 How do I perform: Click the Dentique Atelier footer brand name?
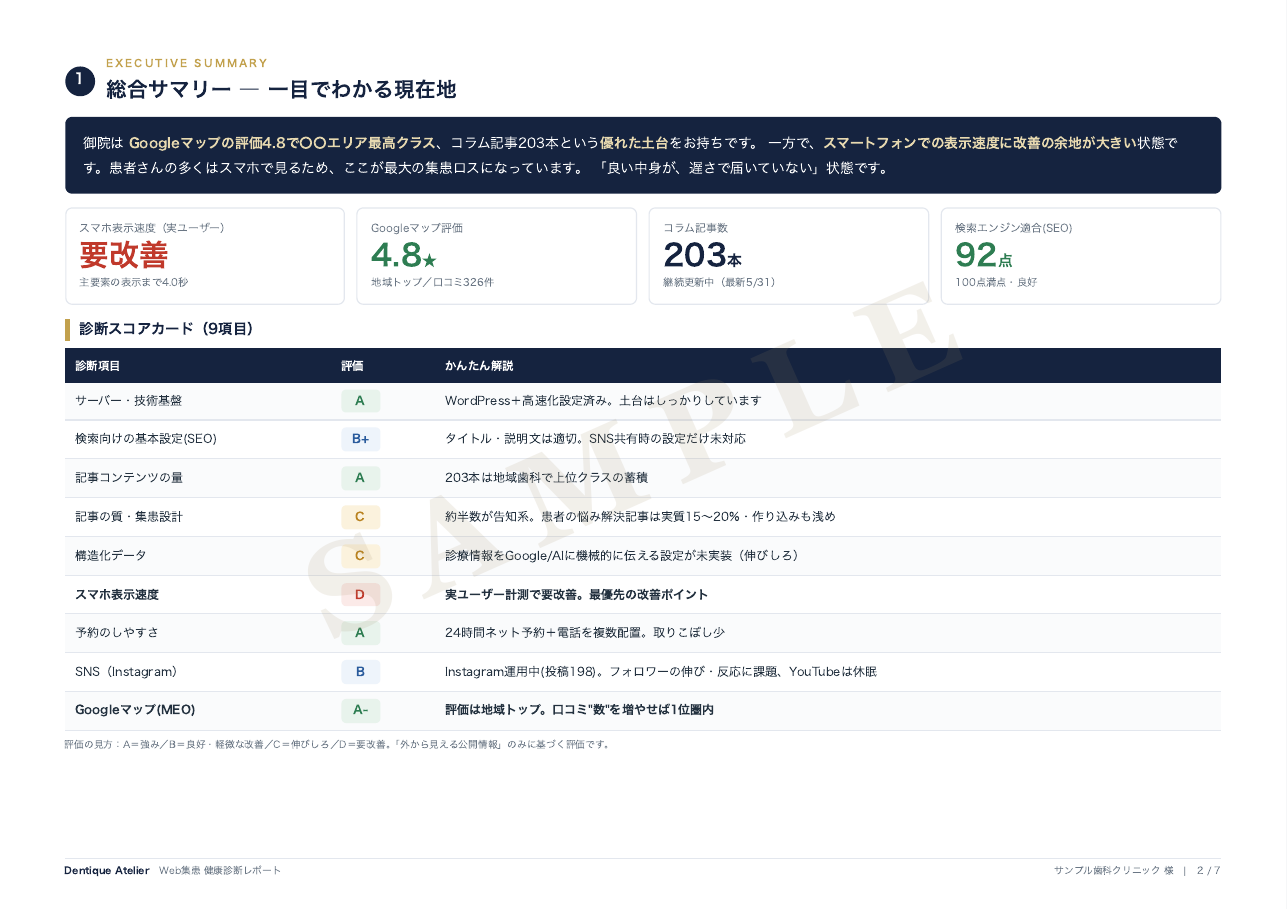(x=107, y=871)
